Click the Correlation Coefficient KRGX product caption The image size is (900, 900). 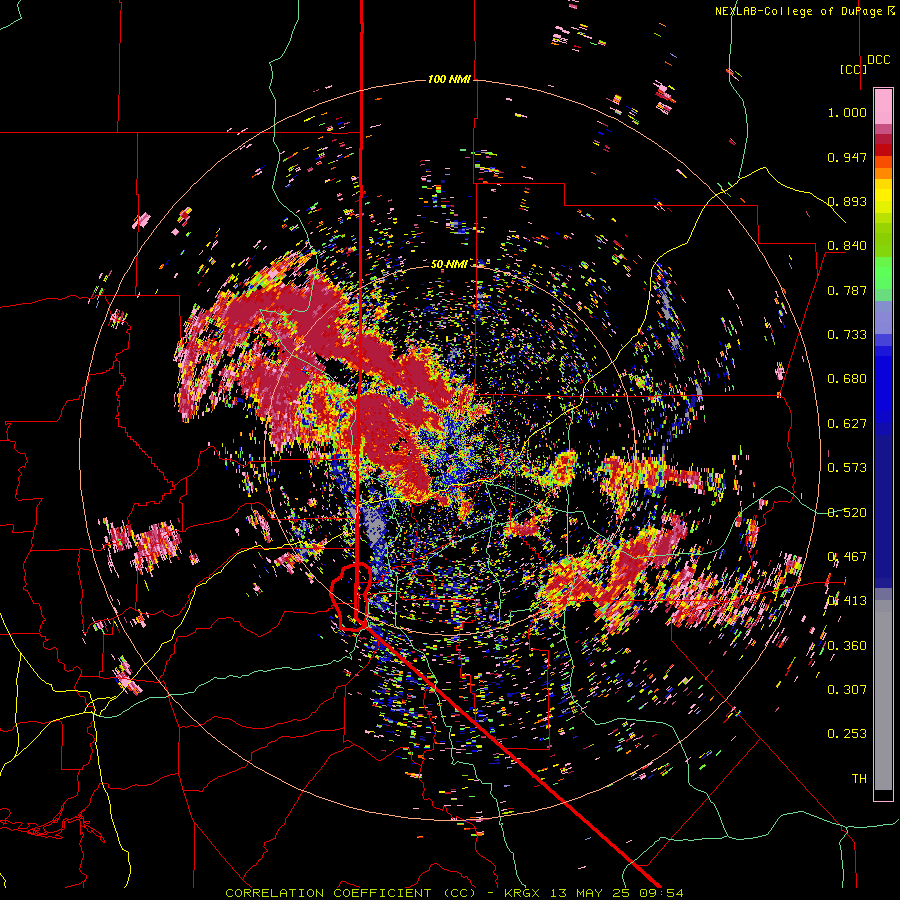pos(455,893)
